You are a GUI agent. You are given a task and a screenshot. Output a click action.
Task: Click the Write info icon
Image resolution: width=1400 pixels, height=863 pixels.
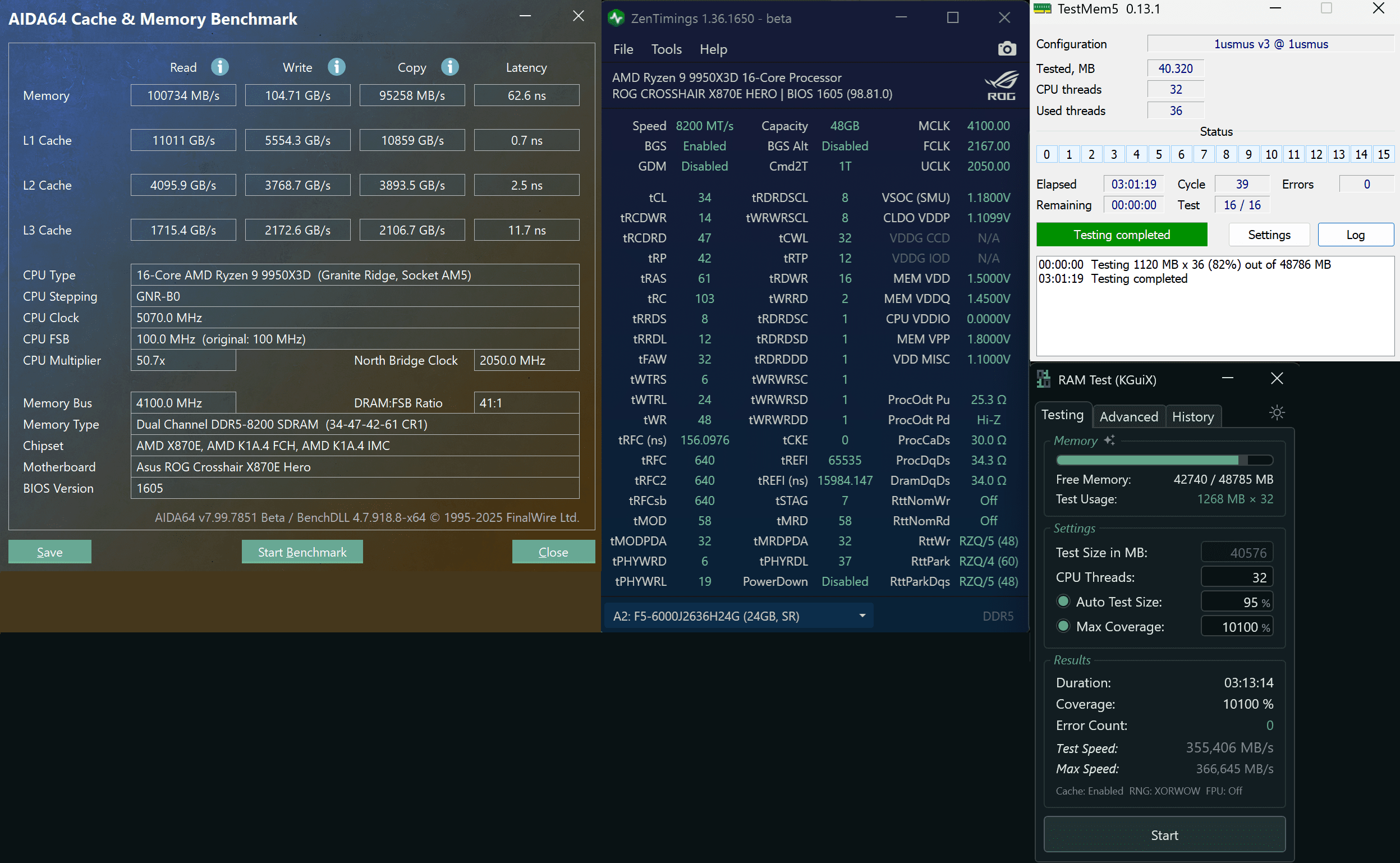pos(336,67)
